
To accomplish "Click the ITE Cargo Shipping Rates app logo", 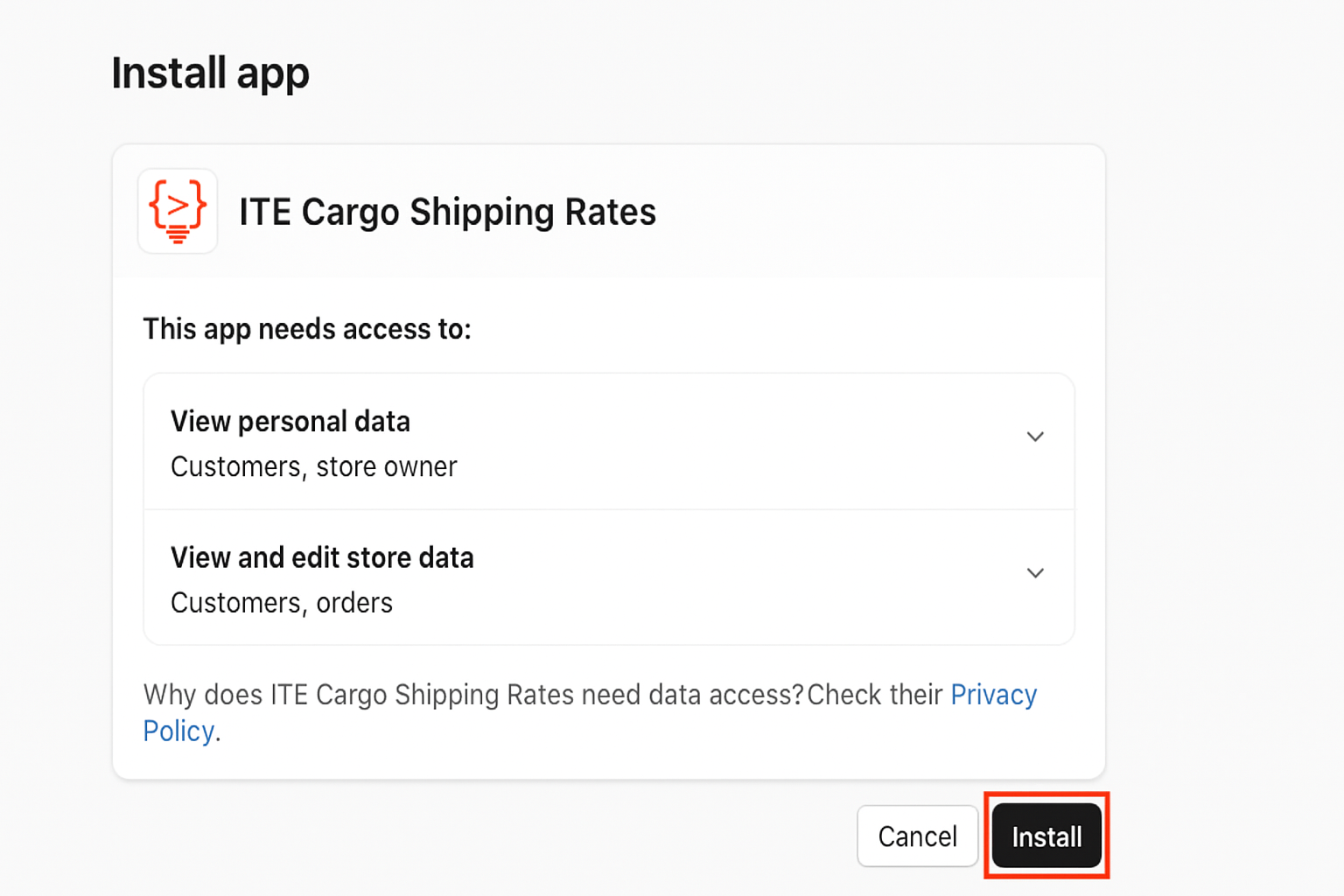I will pos(177,211).
